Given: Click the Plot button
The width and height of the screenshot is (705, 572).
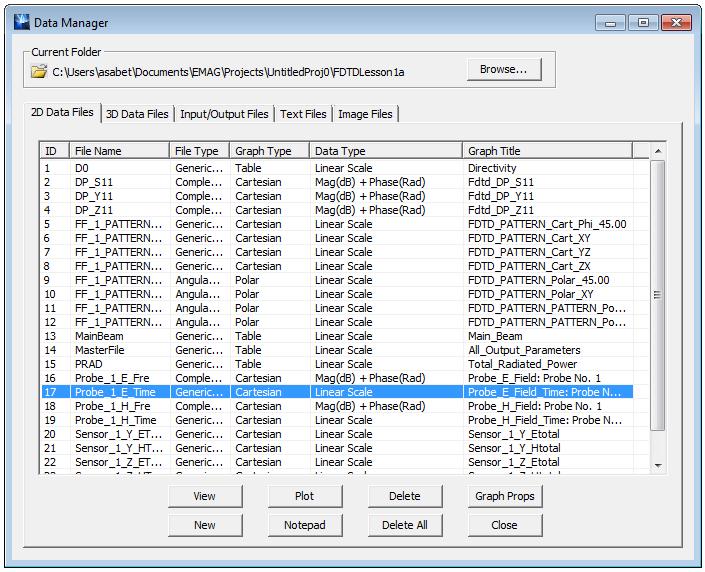Looking at the screenshot, I should [305, 496].
